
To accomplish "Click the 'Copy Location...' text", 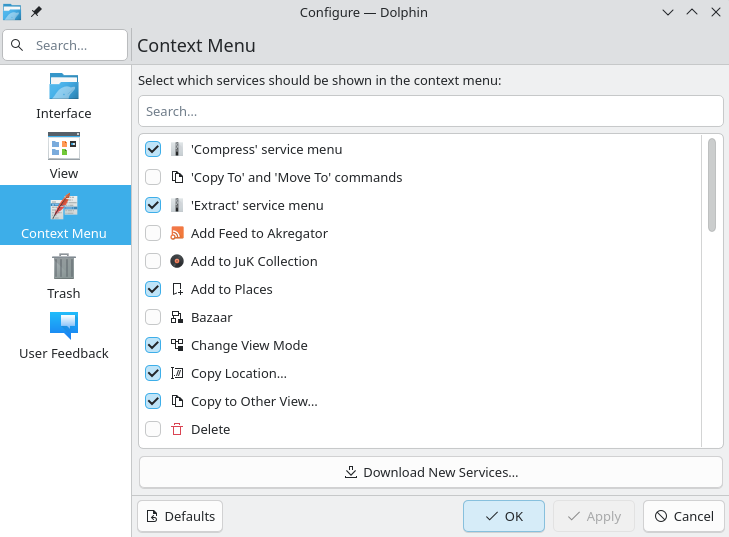I will (x=239, y=373).
